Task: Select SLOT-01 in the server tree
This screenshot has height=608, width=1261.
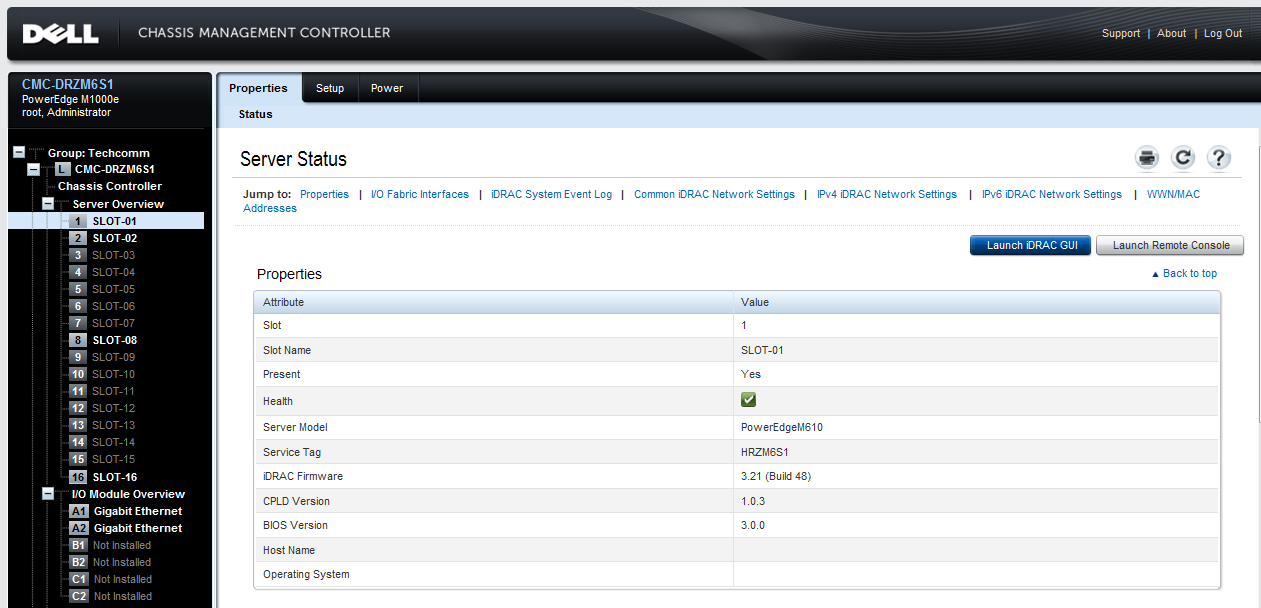Action: pos(115,221)
